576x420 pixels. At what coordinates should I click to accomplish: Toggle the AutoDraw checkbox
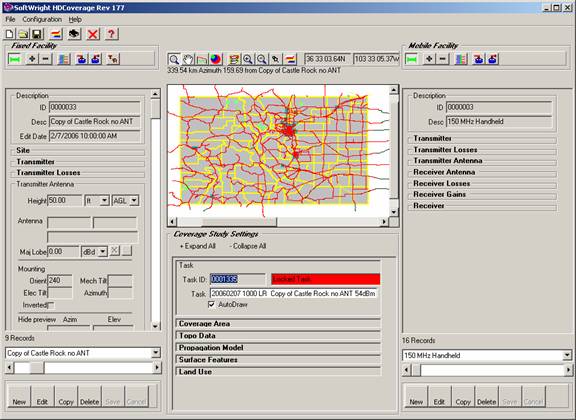pos(212,304)
